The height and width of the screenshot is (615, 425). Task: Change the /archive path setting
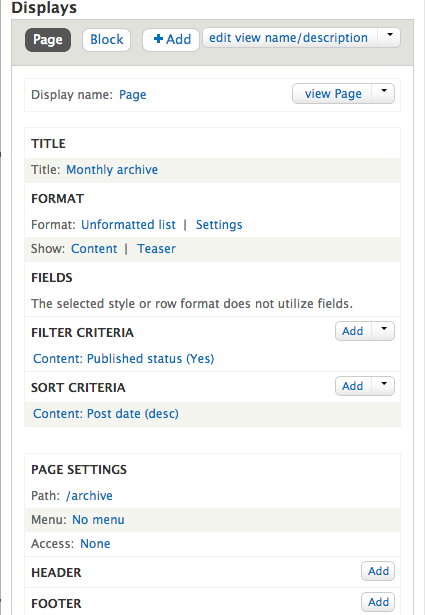coord(89,496)
